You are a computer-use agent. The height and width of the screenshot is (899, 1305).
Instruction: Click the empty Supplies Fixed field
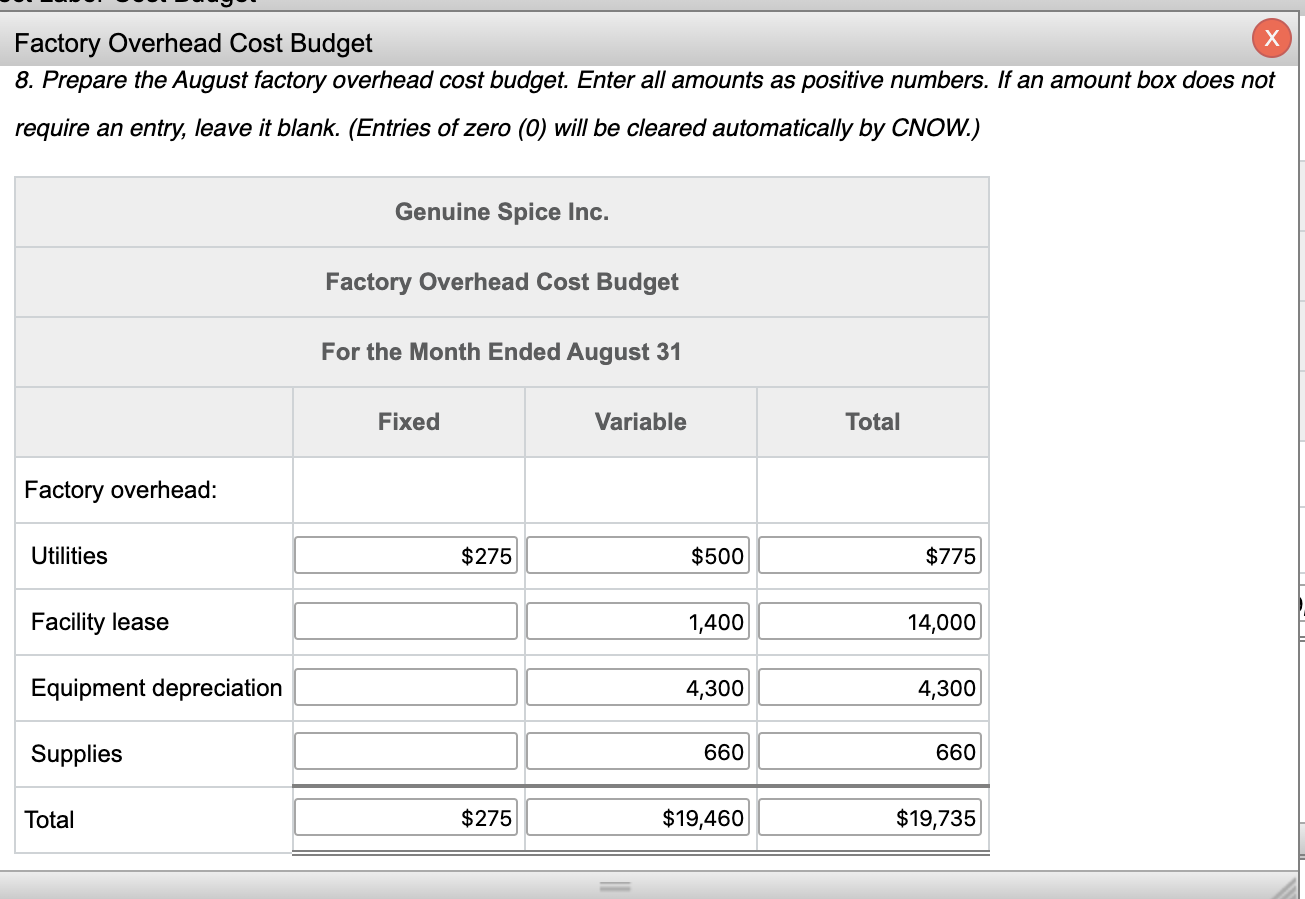(x=405, y=751)
